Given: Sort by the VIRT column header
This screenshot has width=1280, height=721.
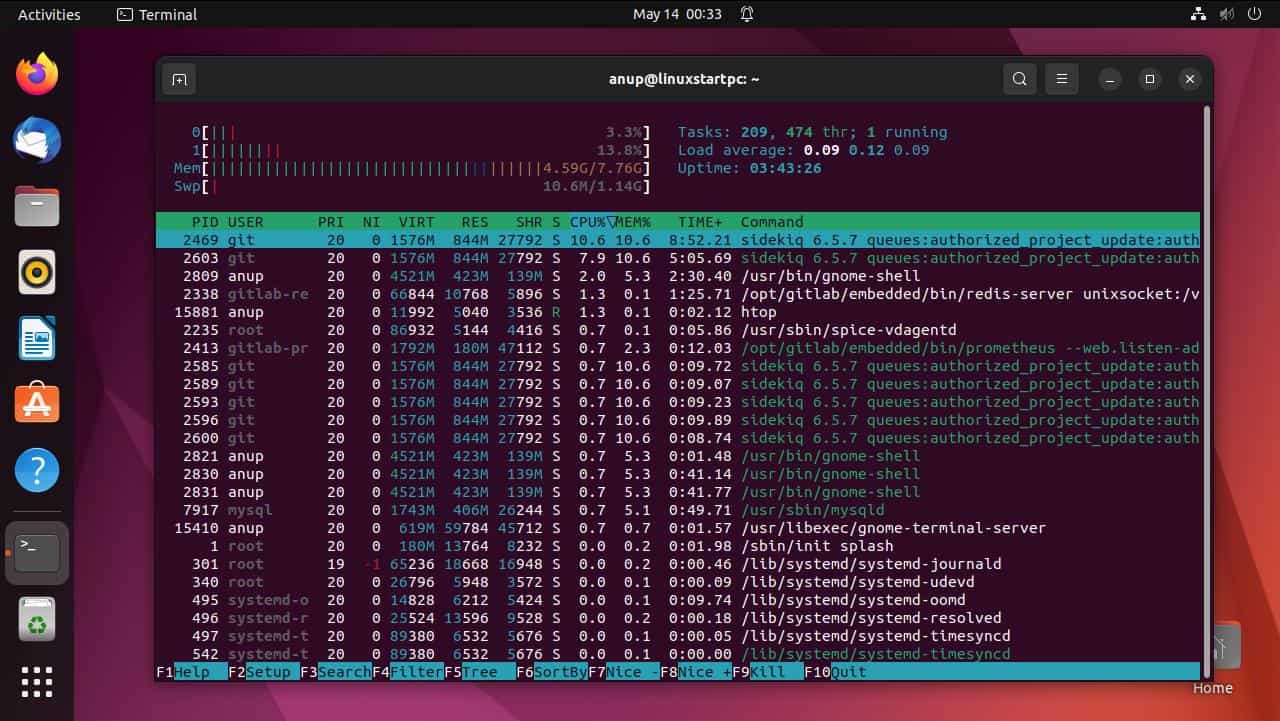Looking at the screenshot, I should click(417, 222).
